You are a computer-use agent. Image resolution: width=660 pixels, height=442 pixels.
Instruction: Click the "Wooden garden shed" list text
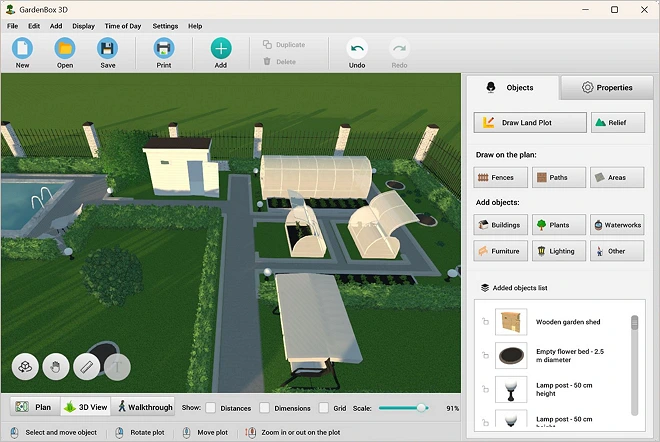pos(568,322)
